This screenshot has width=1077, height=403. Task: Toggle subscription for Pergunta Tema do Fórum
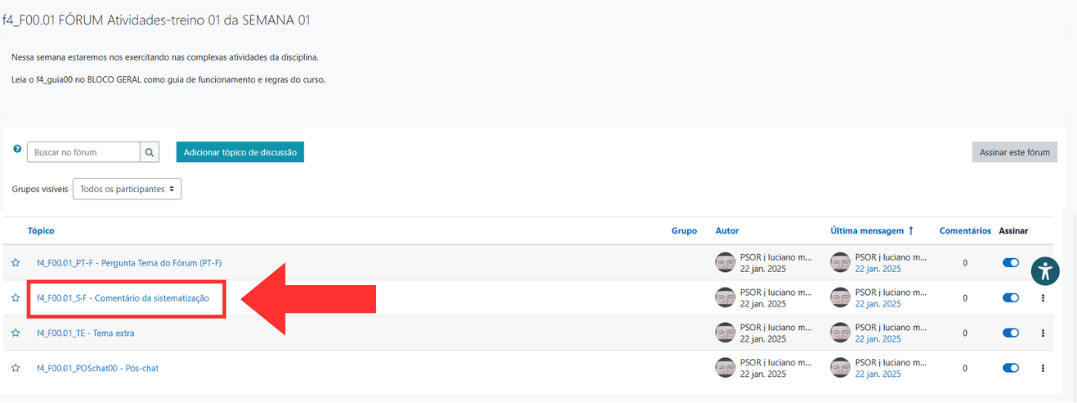click(1010, 263)
